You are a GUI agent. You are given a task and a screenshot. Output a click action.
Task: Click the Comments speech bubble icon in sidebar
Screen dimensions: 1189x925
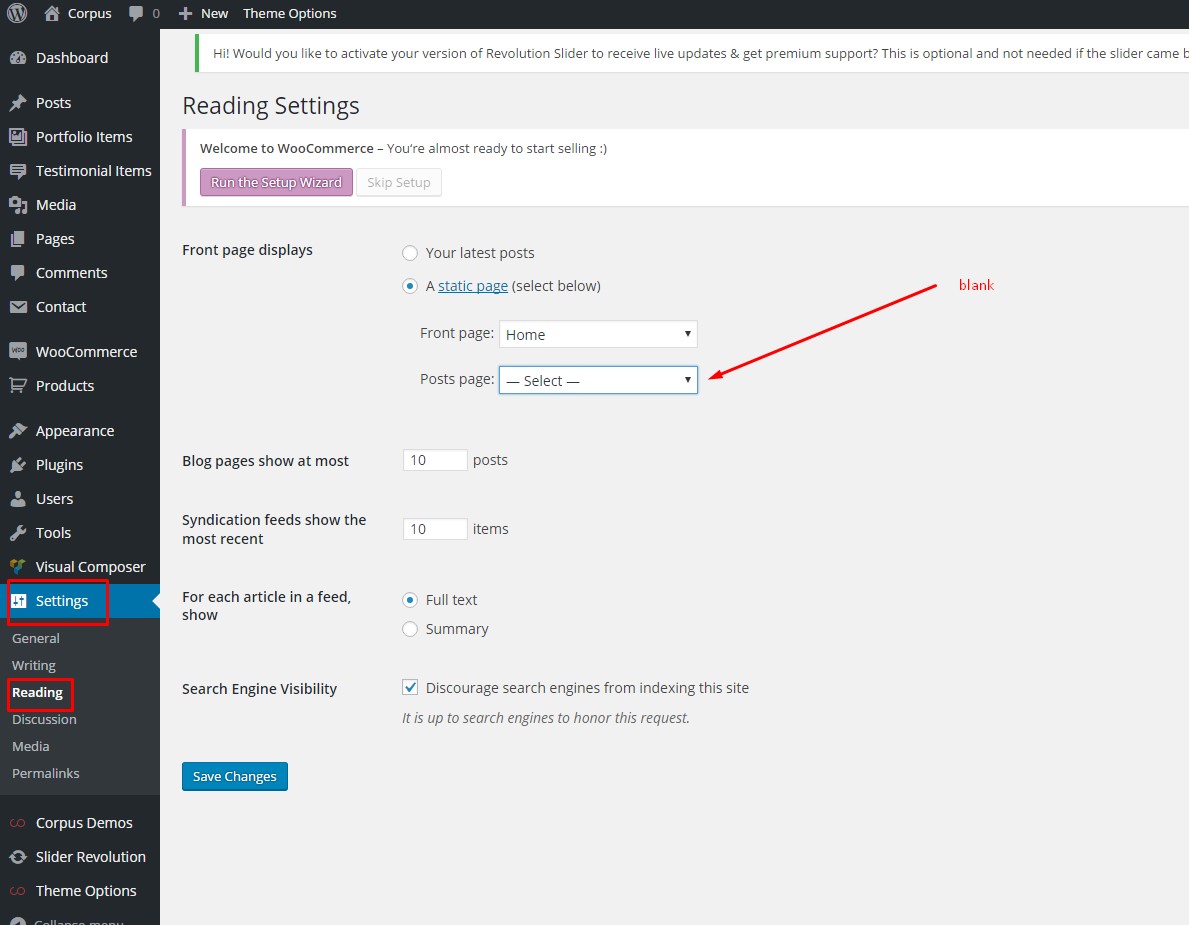[x=18, y=273]
